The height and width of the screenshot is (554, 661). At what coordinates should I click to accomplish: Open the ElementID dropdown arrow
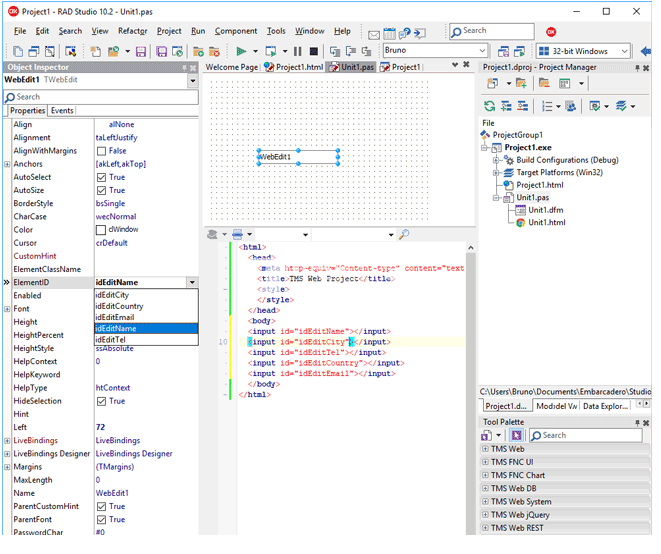[192, 282]
